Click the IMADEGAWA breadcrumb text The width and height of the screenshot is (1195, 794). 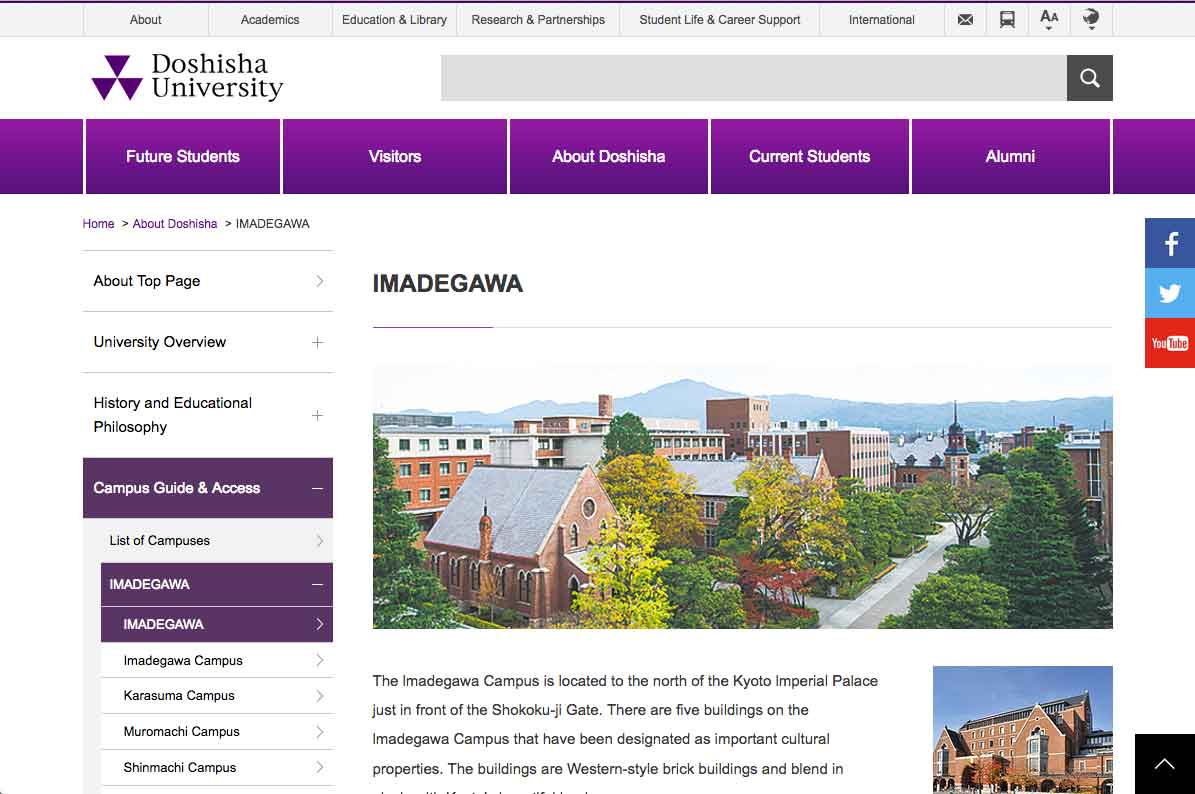(273, 224)
